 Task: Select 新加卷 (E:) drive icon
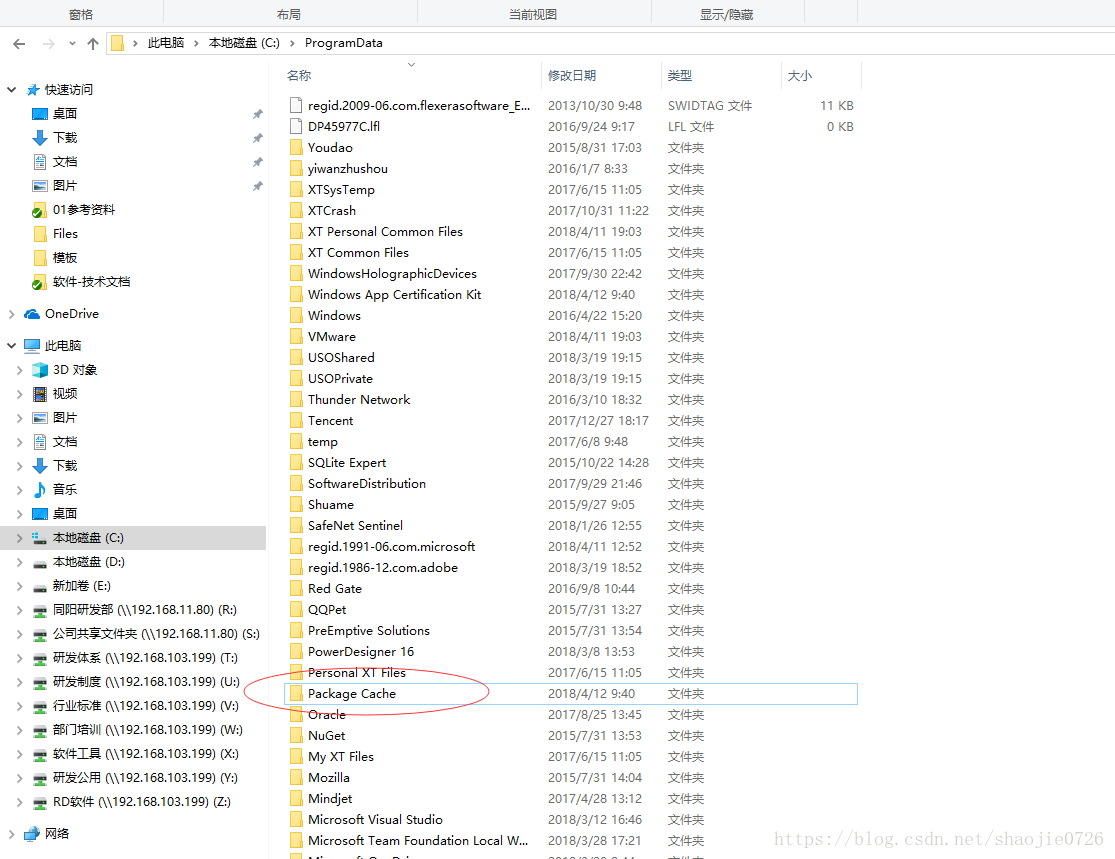pos(40,587)
